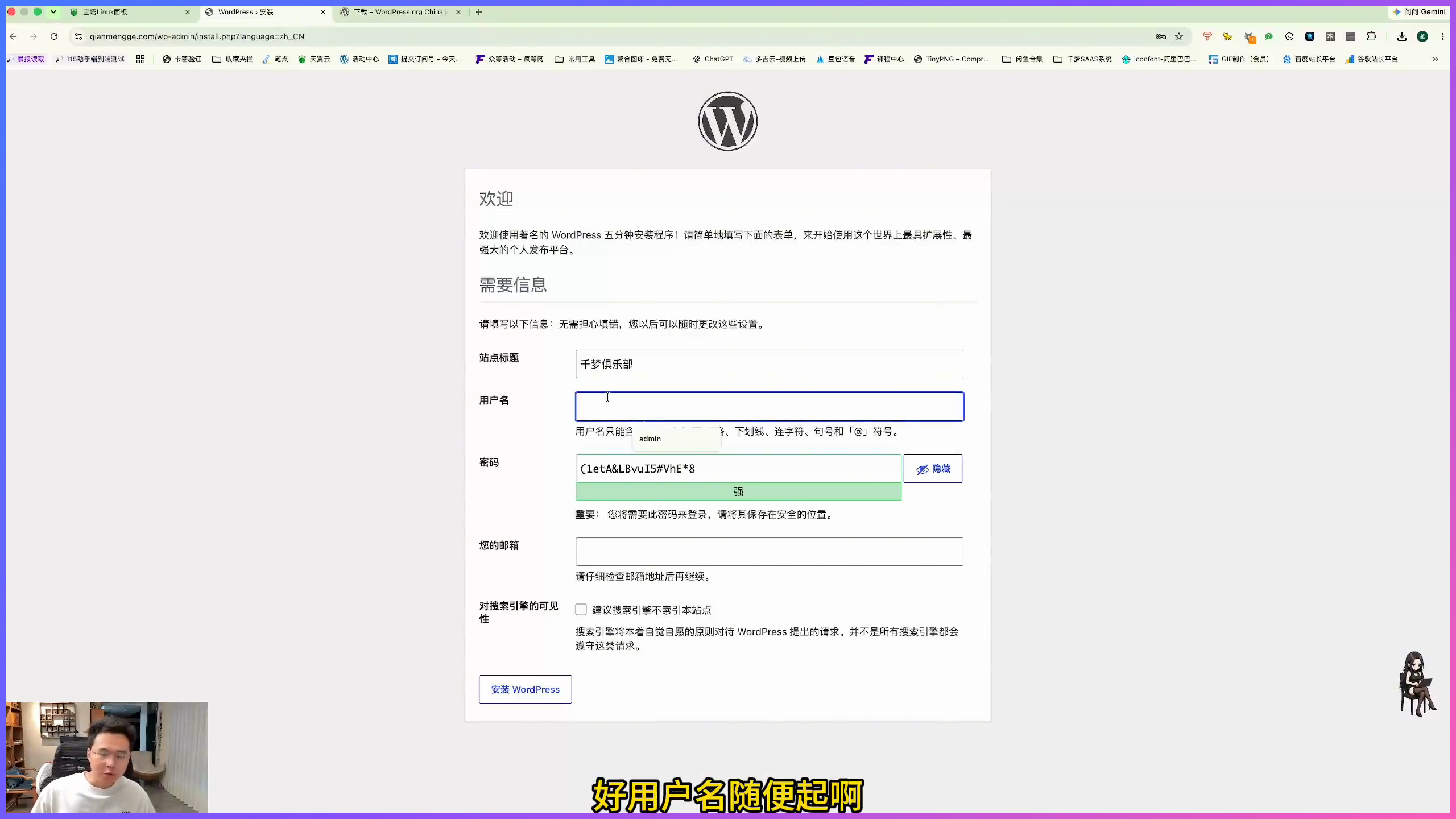Open the yellow cat extension icon
The height and width of the screenshot is (819, 1456).
point(1227,36)
